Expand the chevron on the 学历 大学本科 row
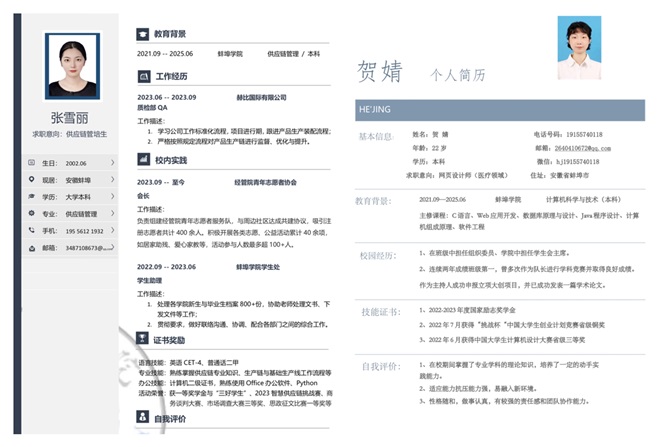672x447 pixels. [112, 197]
